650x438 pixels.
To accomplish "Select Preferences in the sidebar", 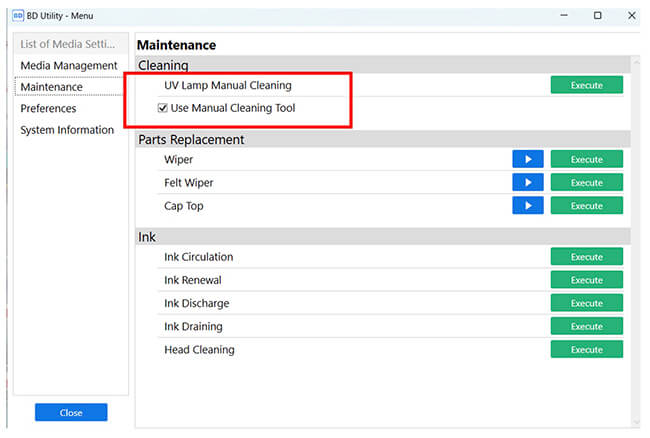I will coord(48,109).
